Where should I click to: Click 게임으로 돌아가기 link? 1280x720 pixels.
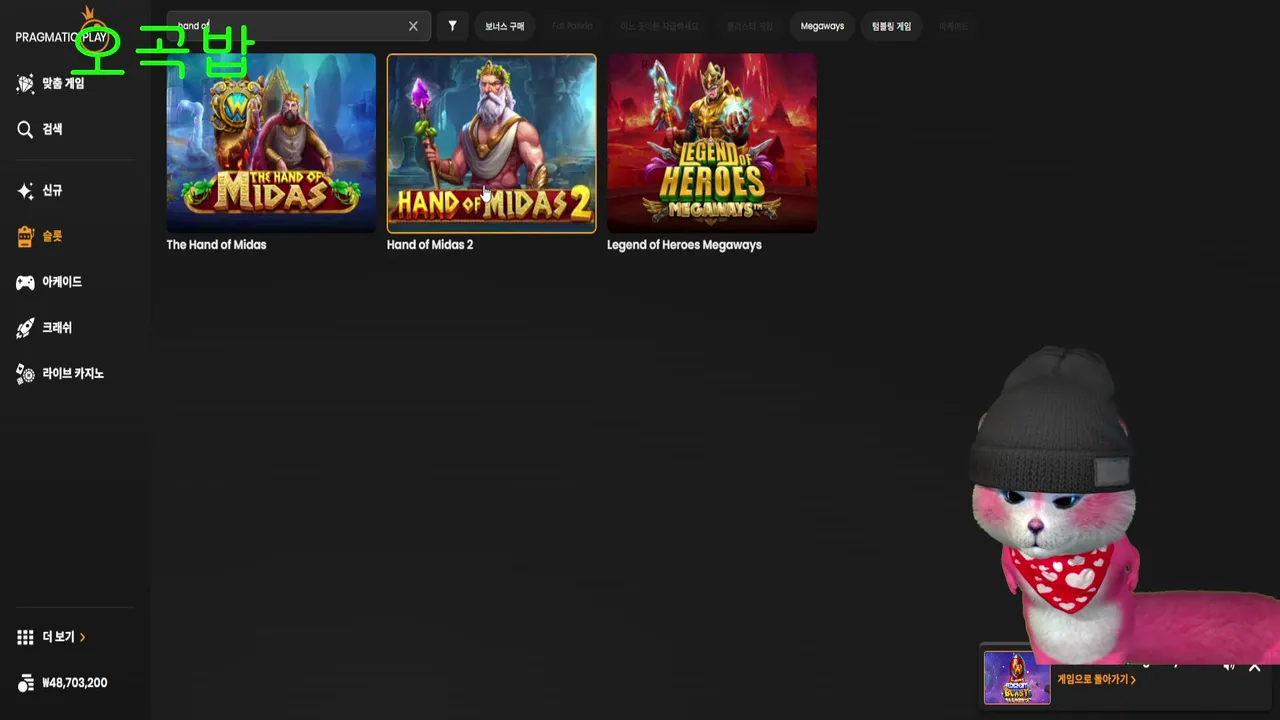(x=1096, y=680)
